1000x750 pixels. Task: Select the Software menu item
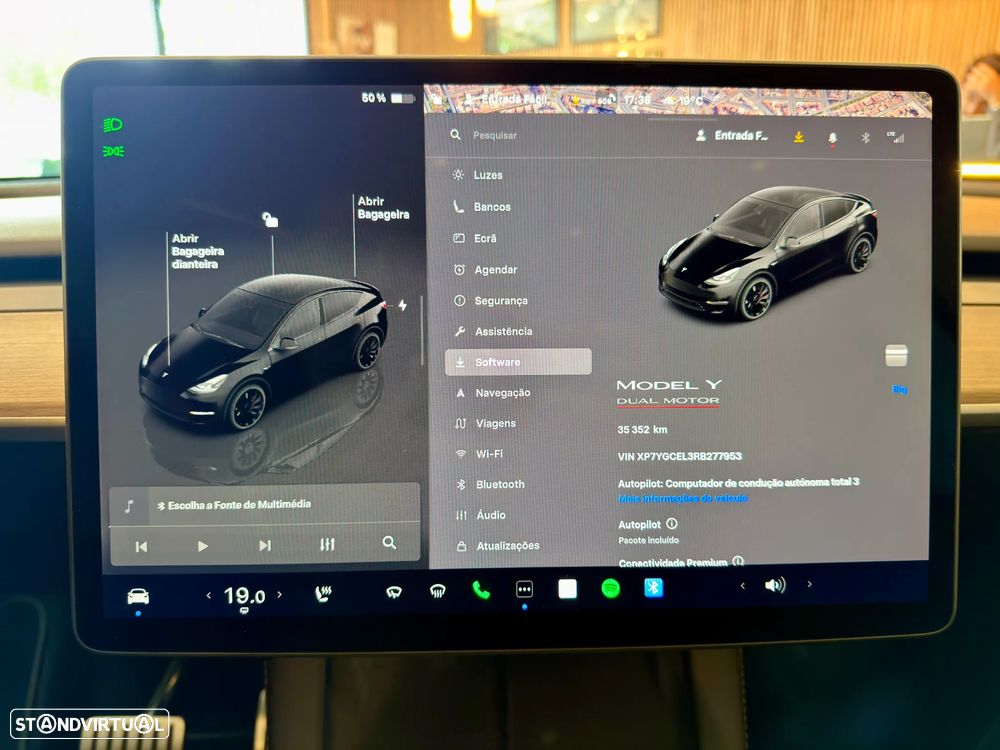[x=518, y=362]
